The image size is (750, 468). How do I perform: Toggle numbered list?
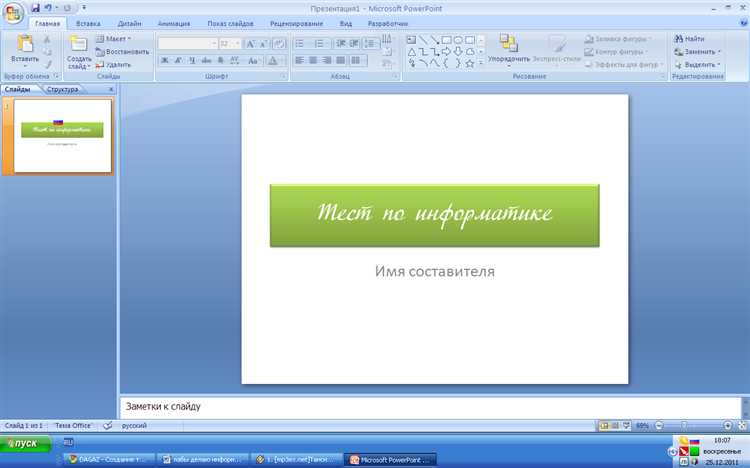320,44
